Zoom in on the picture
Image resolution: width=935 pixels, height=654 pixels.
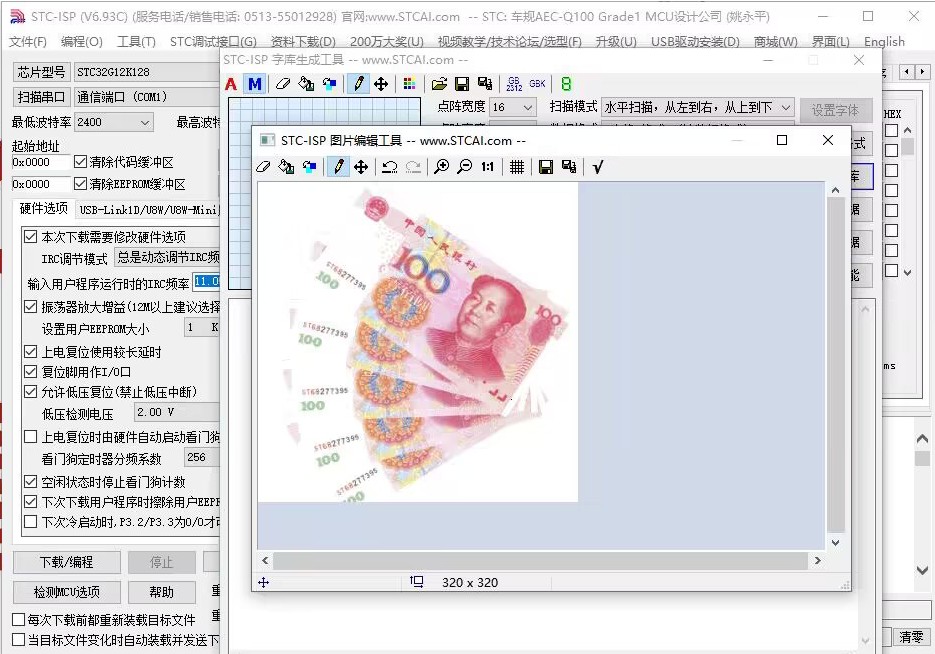pos(441,167)
